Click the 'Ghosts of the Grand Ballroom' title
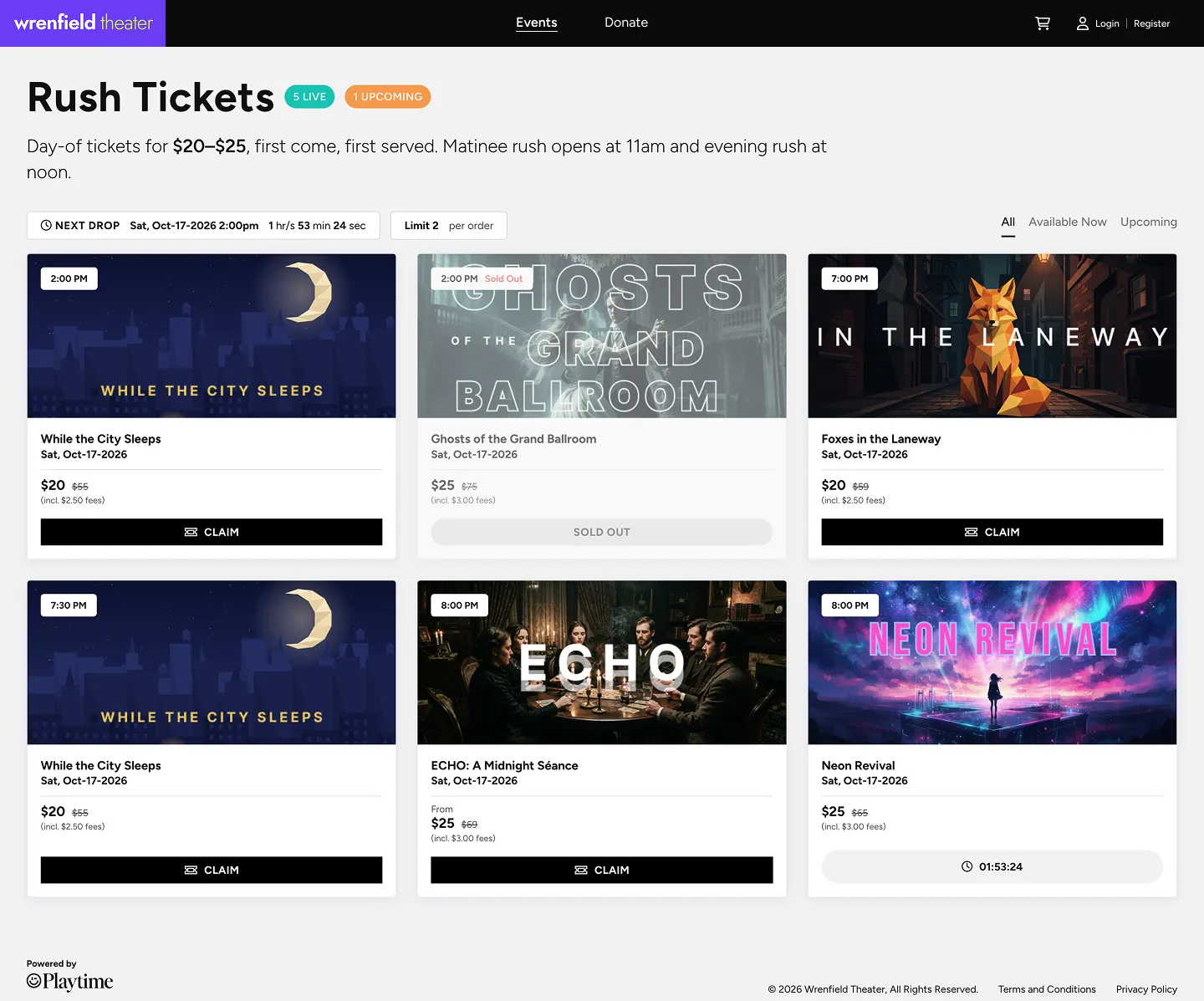The height and width of the screenshot is (1001, 1204). point(514,439)
